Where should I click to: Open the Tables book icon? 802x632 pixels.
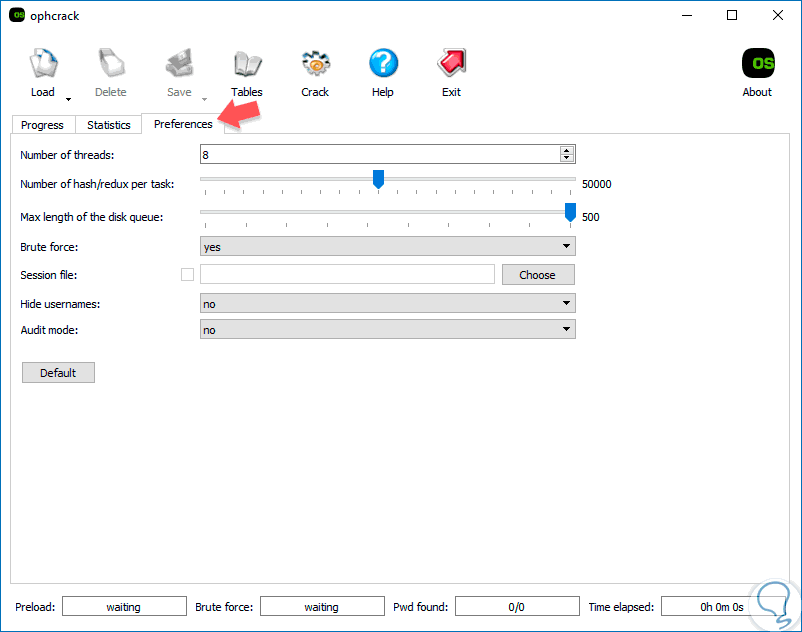click(x=247, y=64)
